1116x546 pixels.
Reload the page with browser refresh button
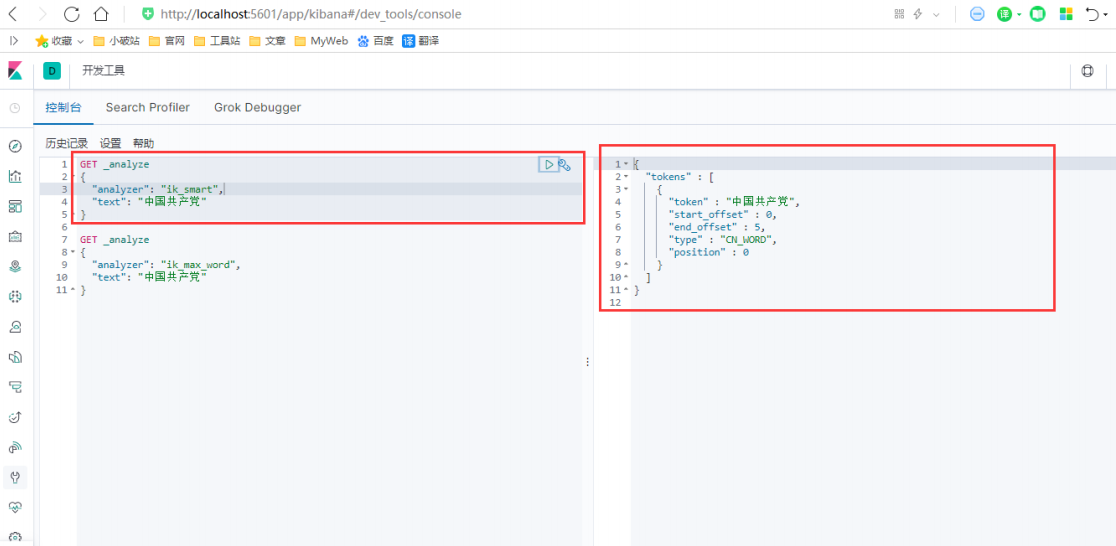pos(71,14)
